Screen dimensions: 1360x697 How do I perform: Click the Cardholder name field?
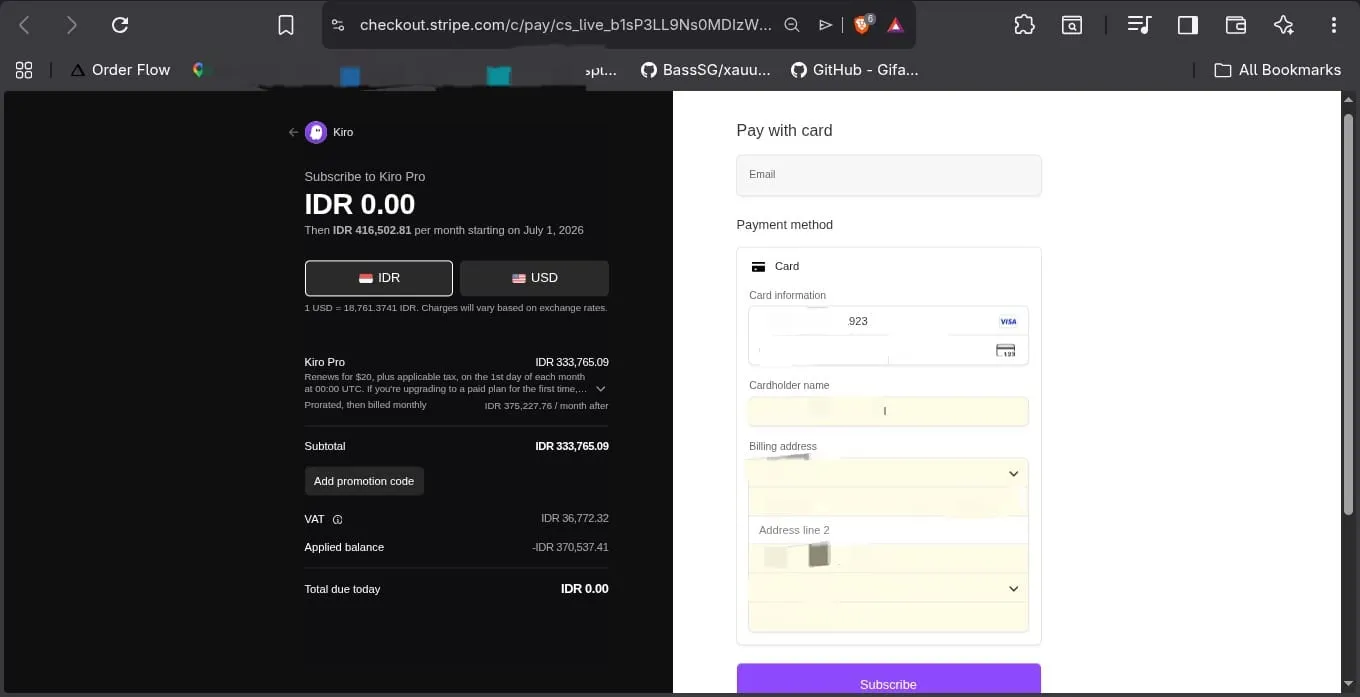pyautogui.click(x=889, y=411)
